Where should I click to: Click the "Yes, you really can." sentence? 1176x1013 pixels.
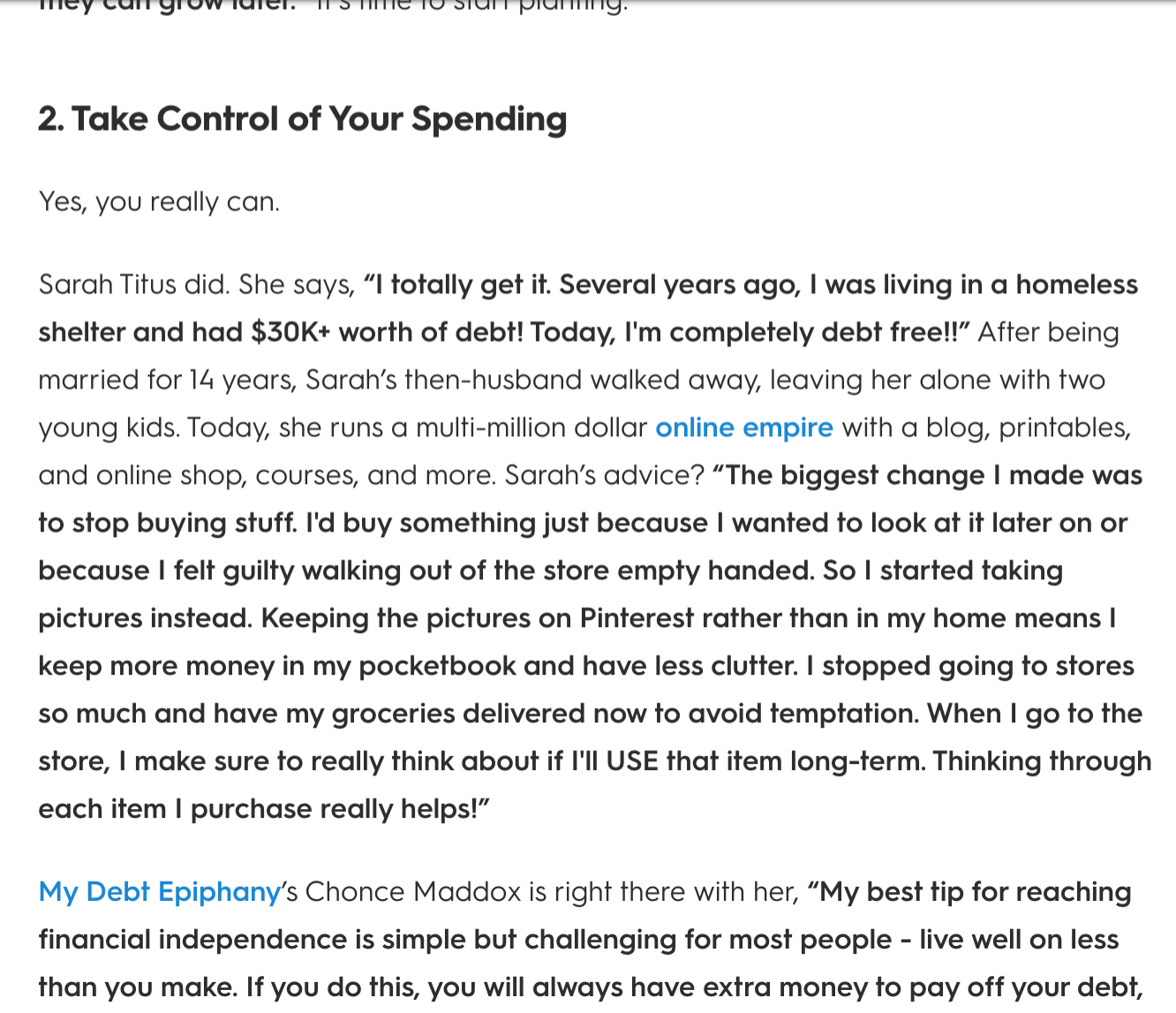159,202
